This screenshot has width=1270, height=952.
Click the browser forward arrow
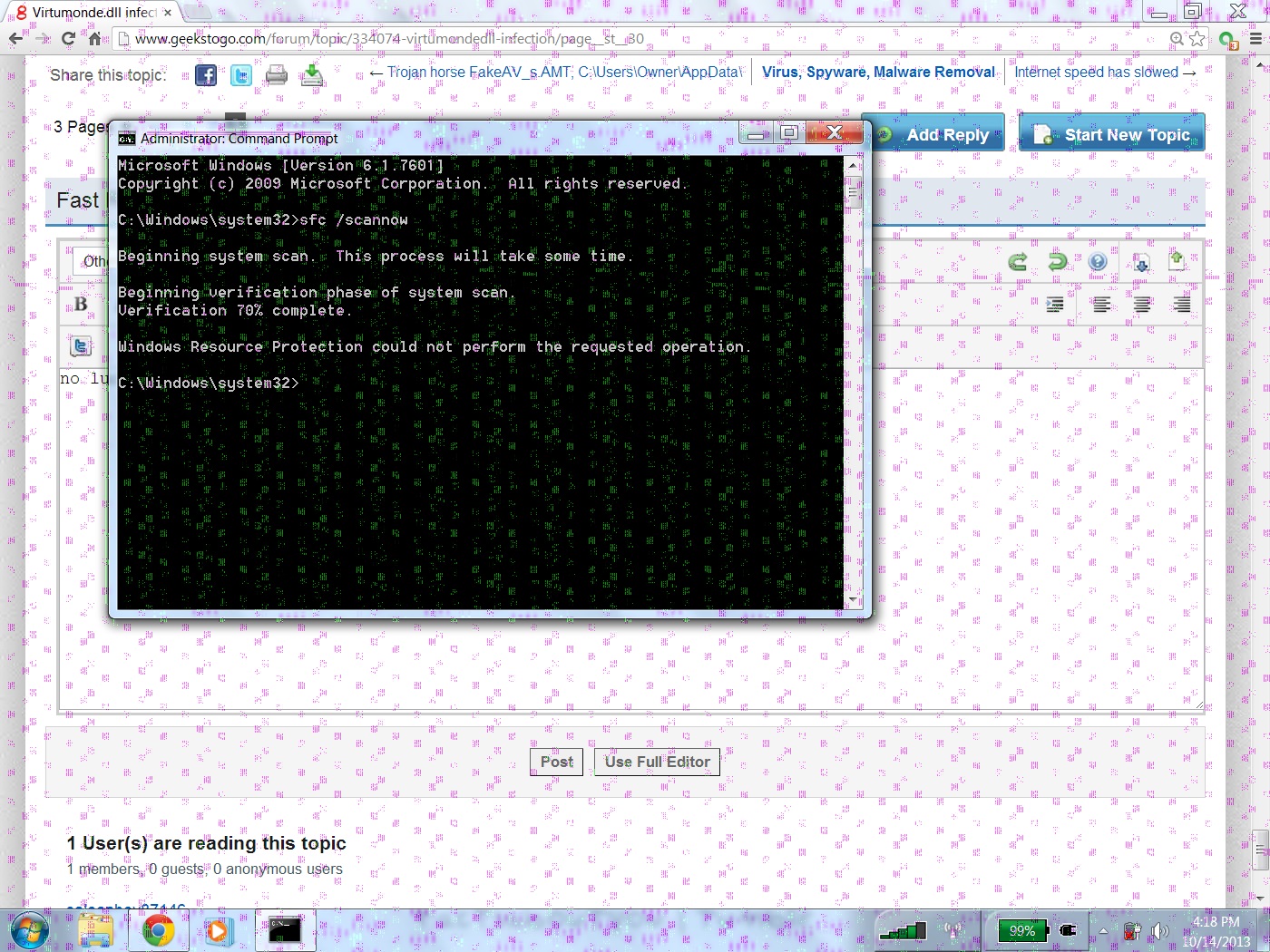click(x=42, y=39)
